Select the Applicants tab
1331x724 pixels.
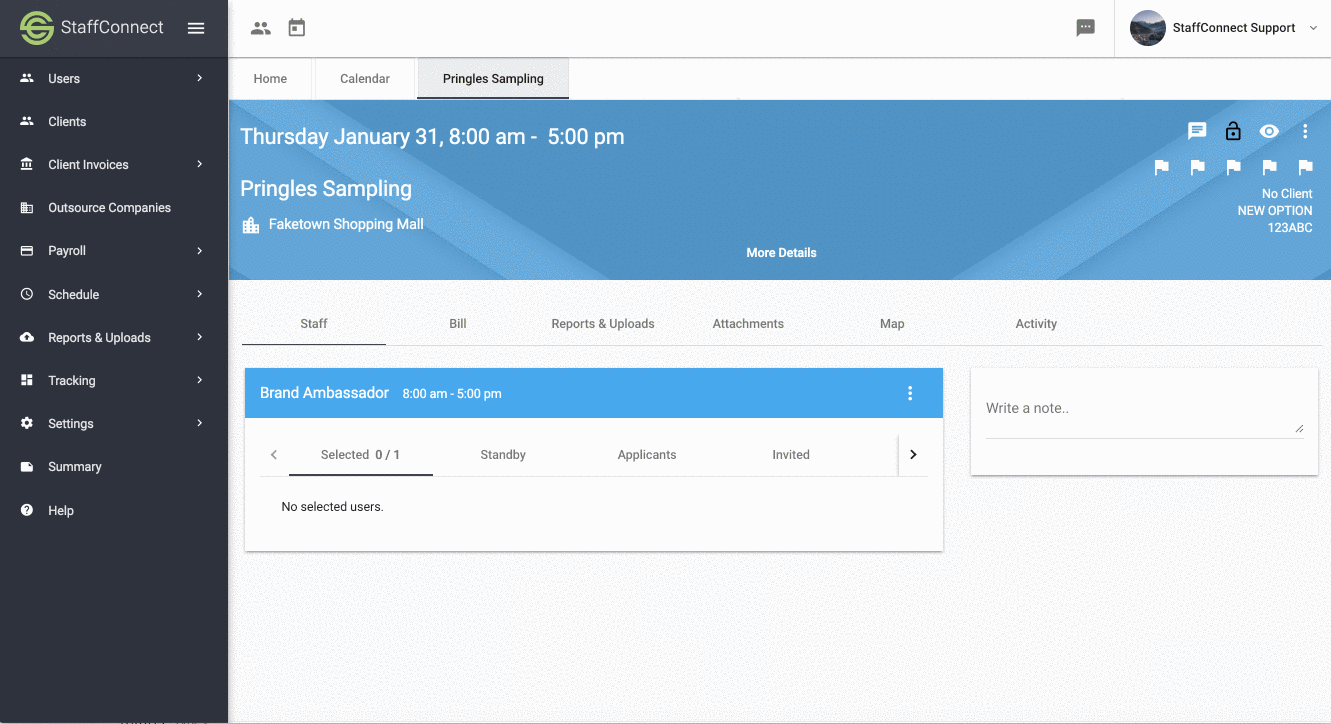coord(647,455)
